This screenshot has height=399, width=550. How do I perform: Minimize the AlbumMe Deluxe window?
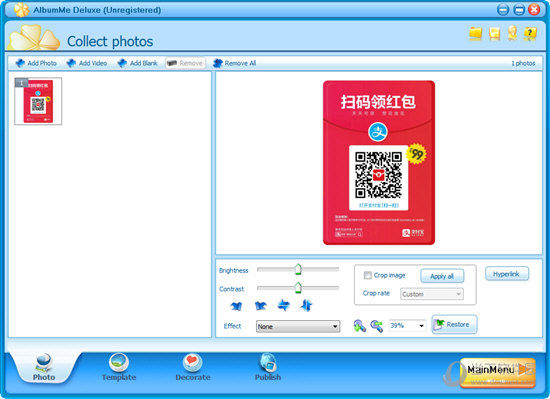[x=503, y=9]
